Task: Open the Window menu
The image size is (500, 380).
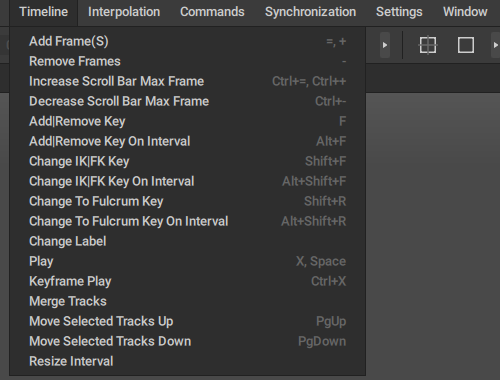Action: (465, 12)
